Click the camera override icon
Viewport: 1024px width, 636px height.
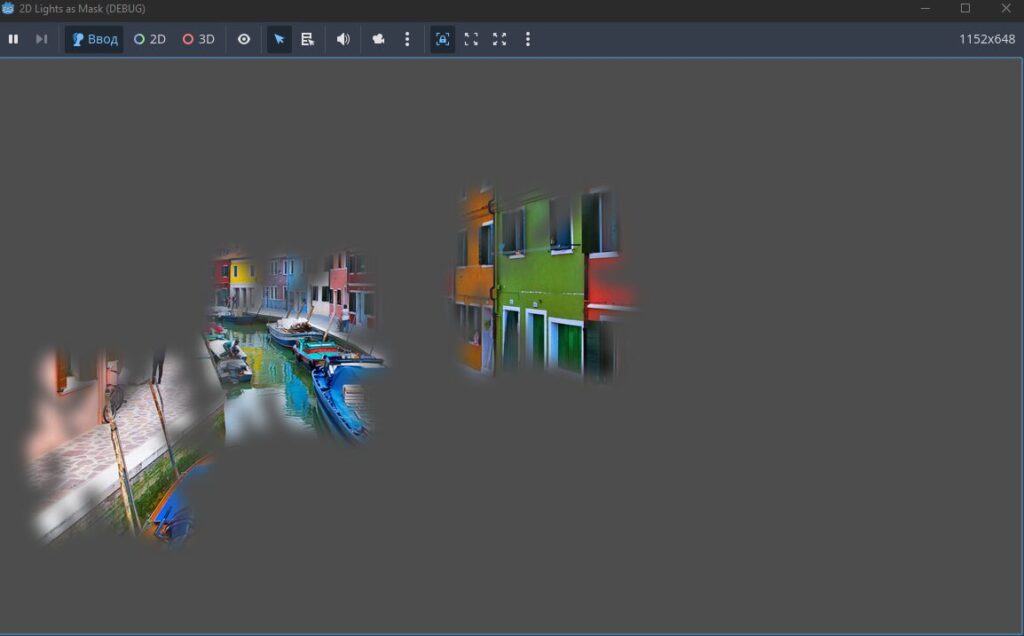[x=378, y=39]
